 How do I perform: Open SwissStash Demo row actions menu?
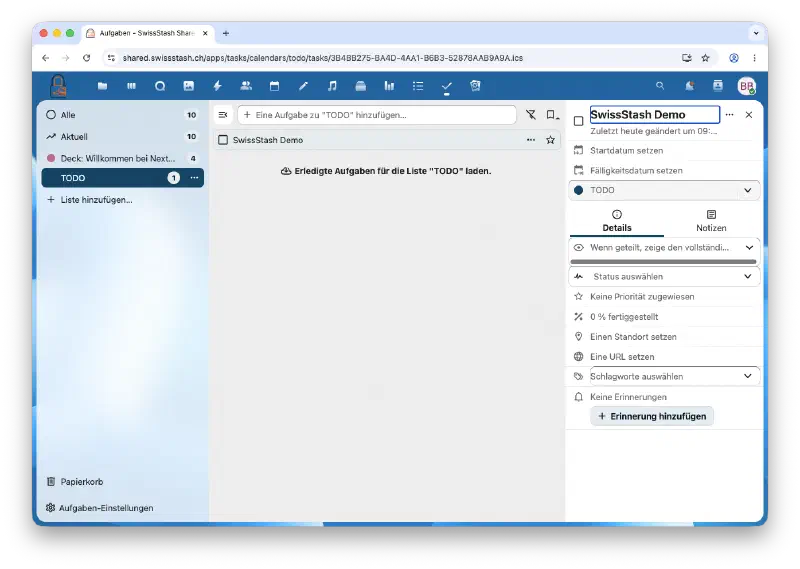pyautogui.click(x=531, y=140)
